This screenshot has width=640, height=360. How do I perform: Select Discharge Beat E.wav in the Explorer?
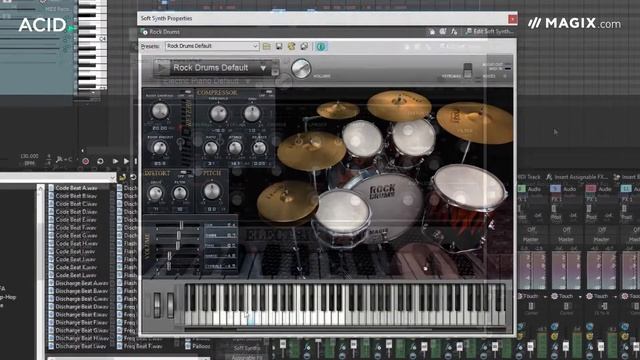[x=78, y=315]
